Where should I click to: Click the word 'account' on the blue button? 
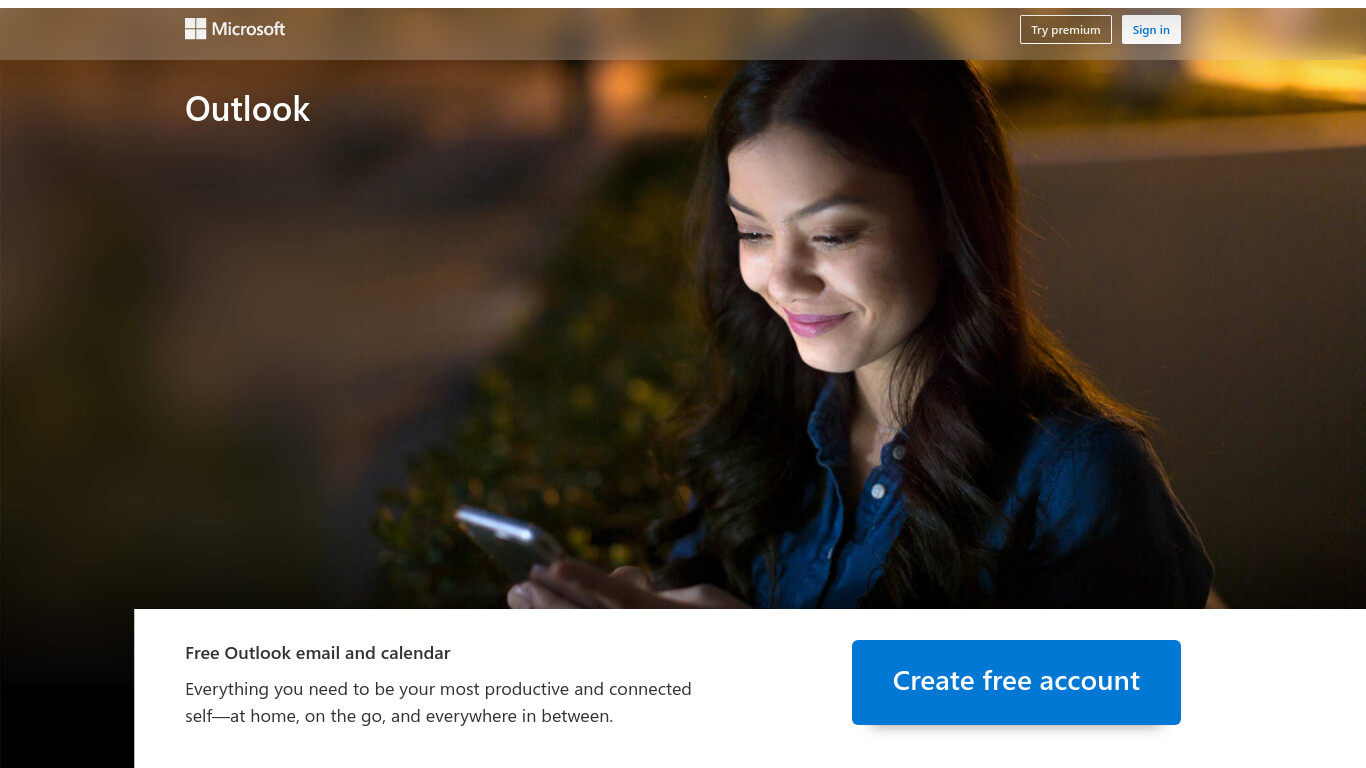tap(1090, 681)
